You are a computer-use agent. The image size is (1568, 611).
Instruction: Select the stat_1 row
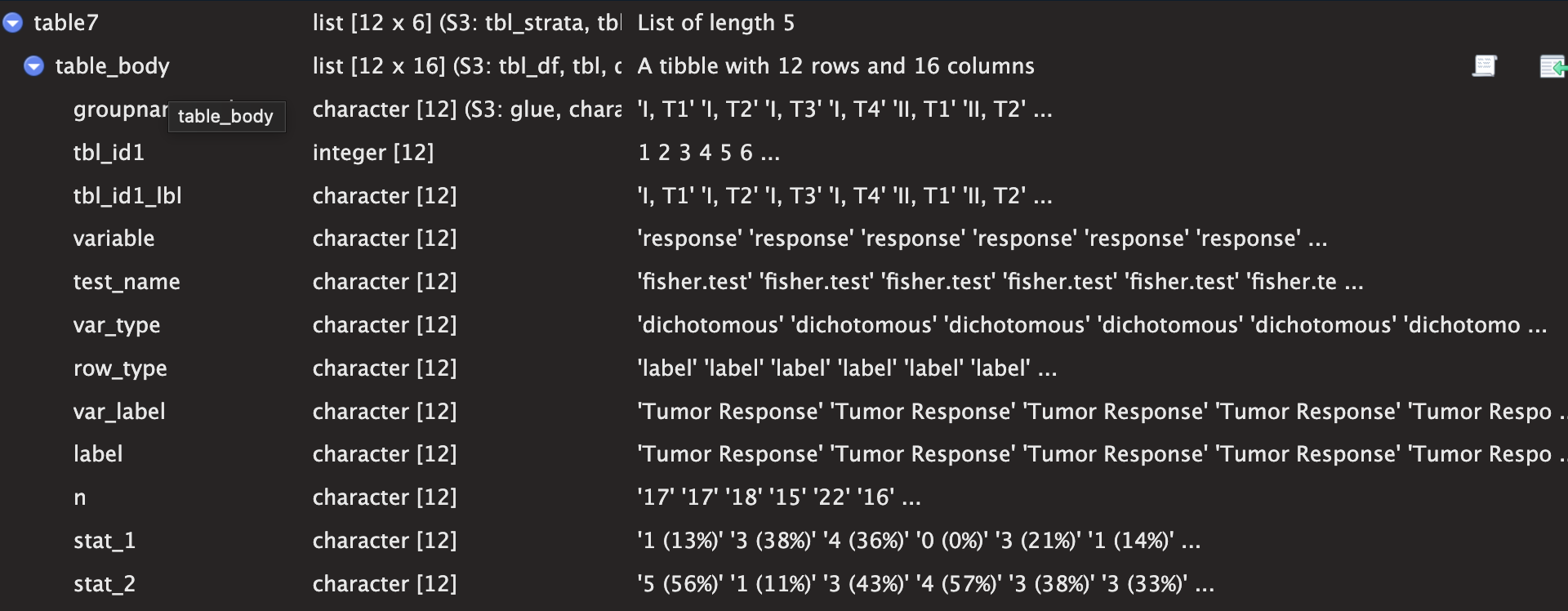click(x=784, y=541)
